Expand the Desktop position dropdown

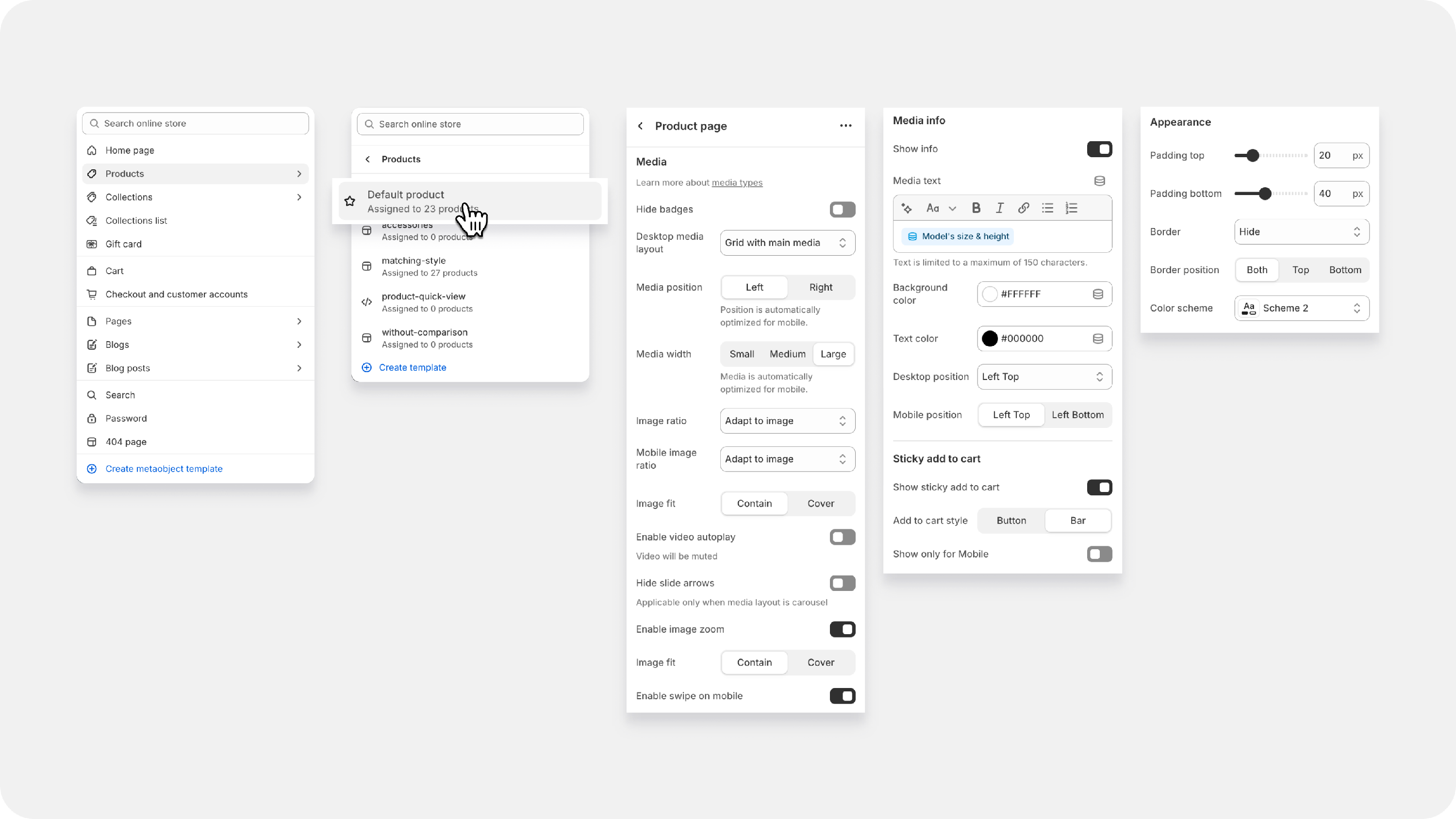pos(1044,377)
